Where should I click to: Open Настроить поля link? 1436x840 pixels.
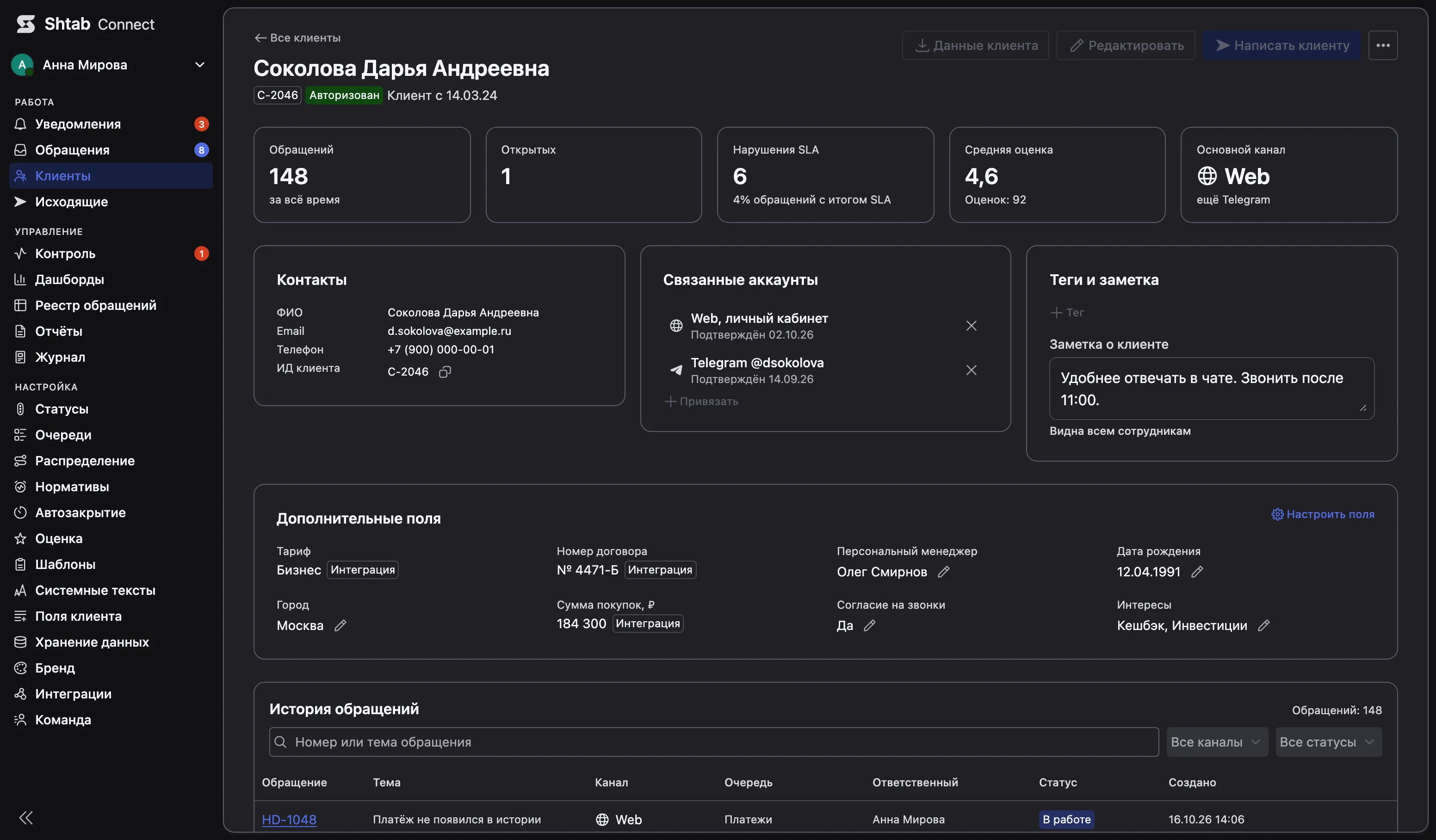coord(1323,514)
